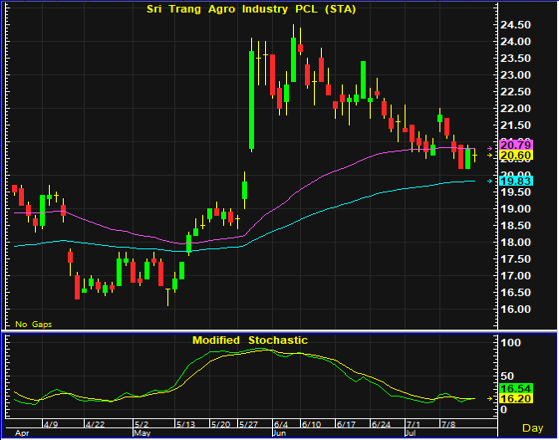This screenshot has width=559, height=440.
Task: Click the Apr month label
Action: (22, 433)
